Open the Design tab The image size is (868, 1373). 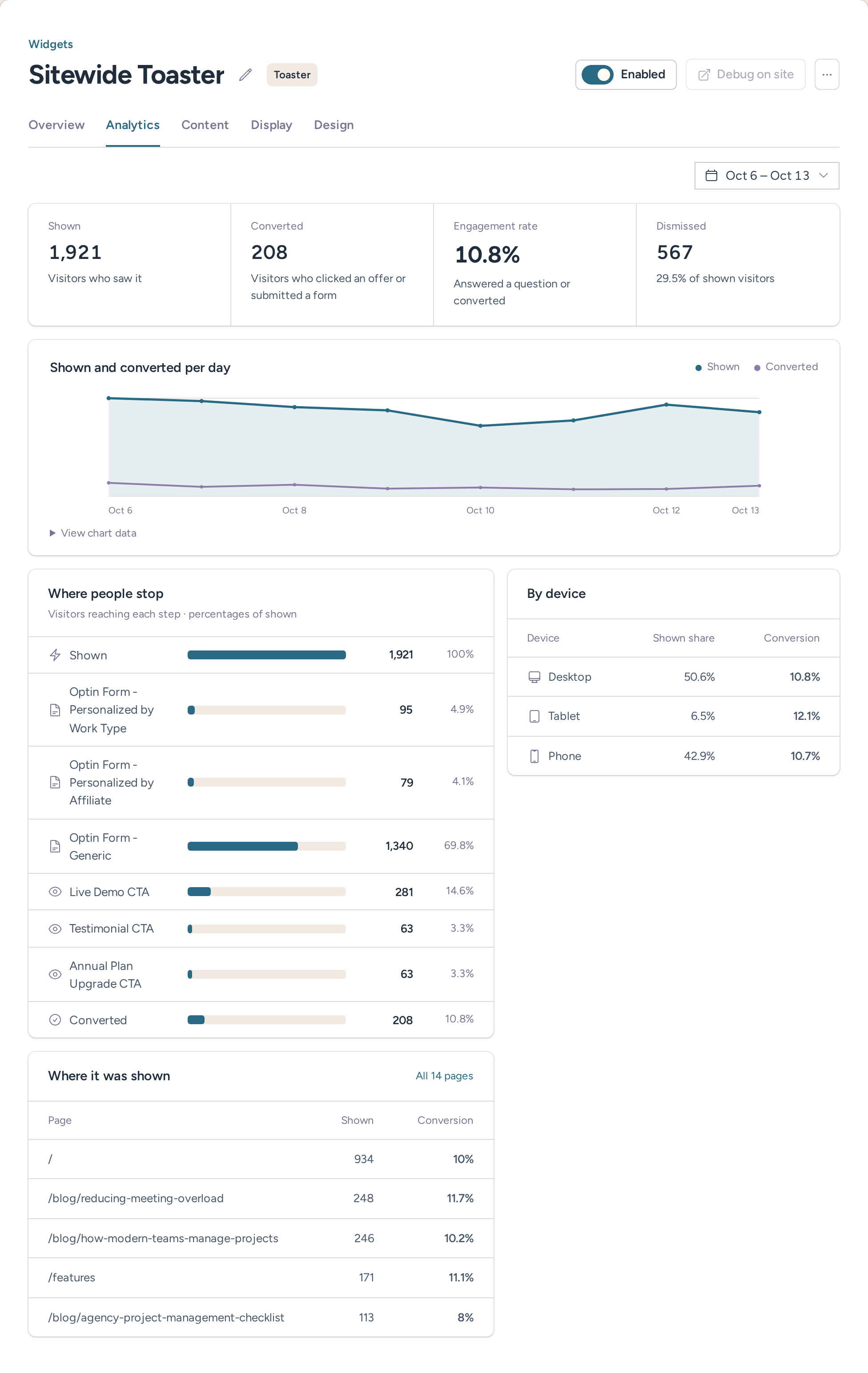point(334,125)
